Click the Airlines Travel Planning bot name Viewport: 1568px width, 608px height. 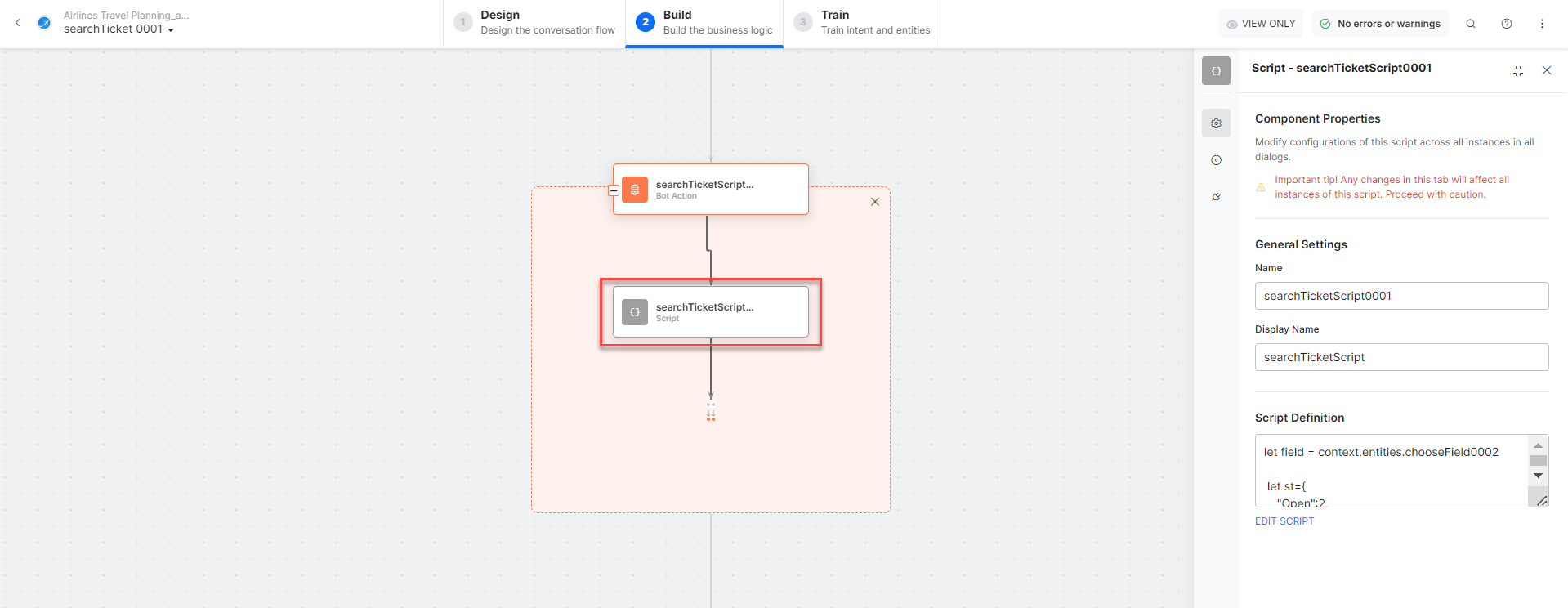[x=126, y=16]
